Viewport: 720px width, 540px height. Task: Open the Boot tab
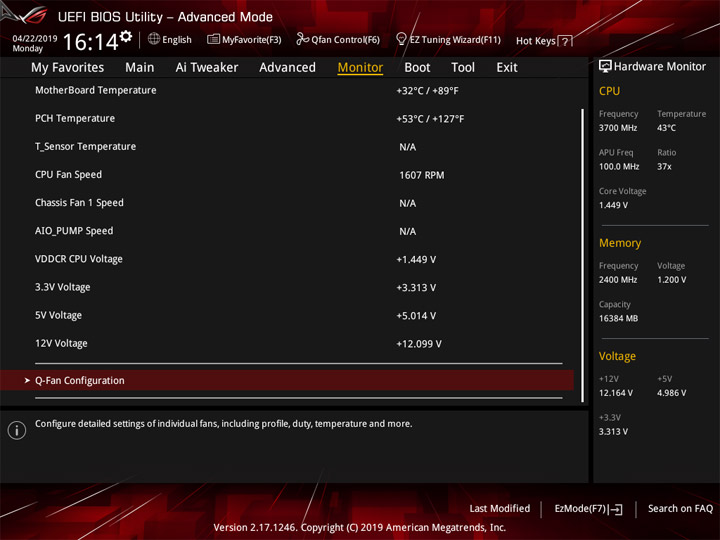(417, 68)
